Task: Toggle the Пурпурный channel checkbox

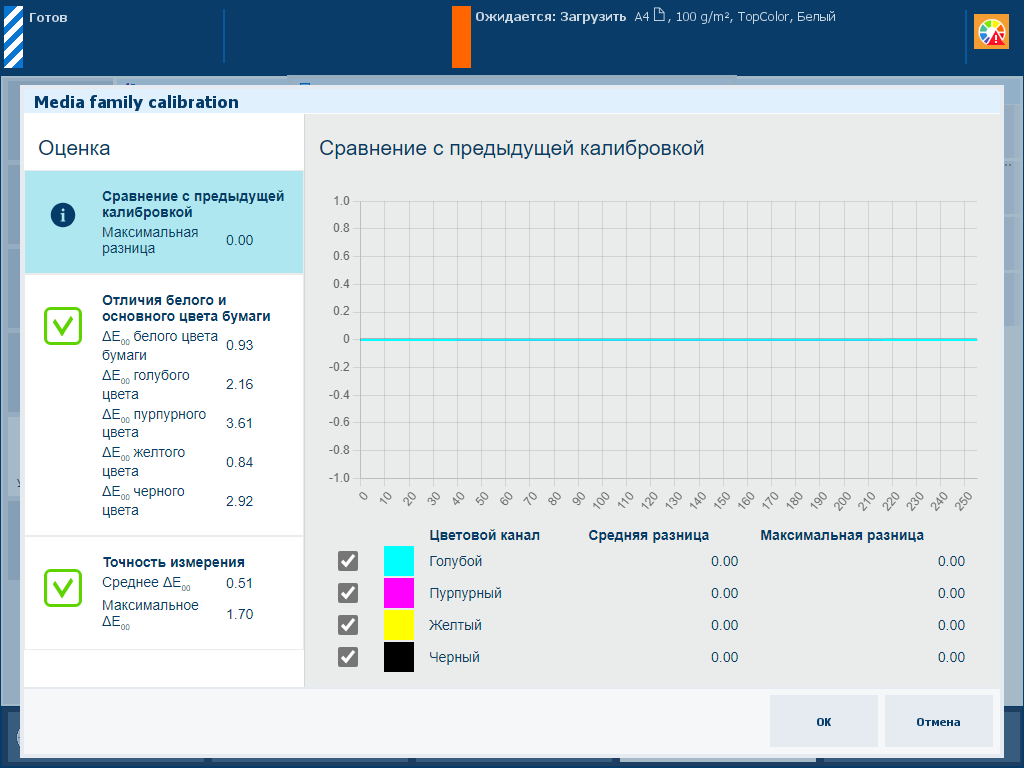Action: pos(348,593)
